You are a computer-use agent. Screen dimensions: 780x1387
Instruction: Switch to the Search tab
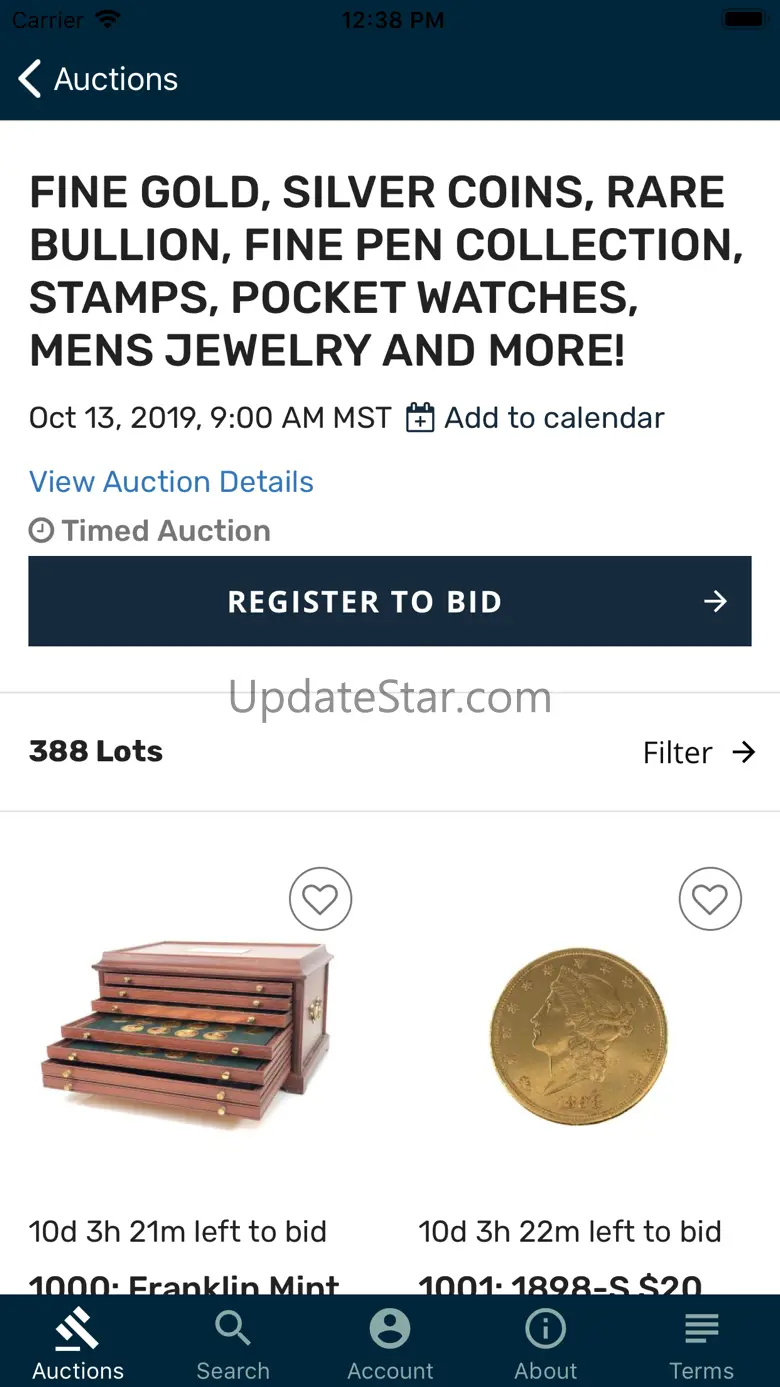233,1342
